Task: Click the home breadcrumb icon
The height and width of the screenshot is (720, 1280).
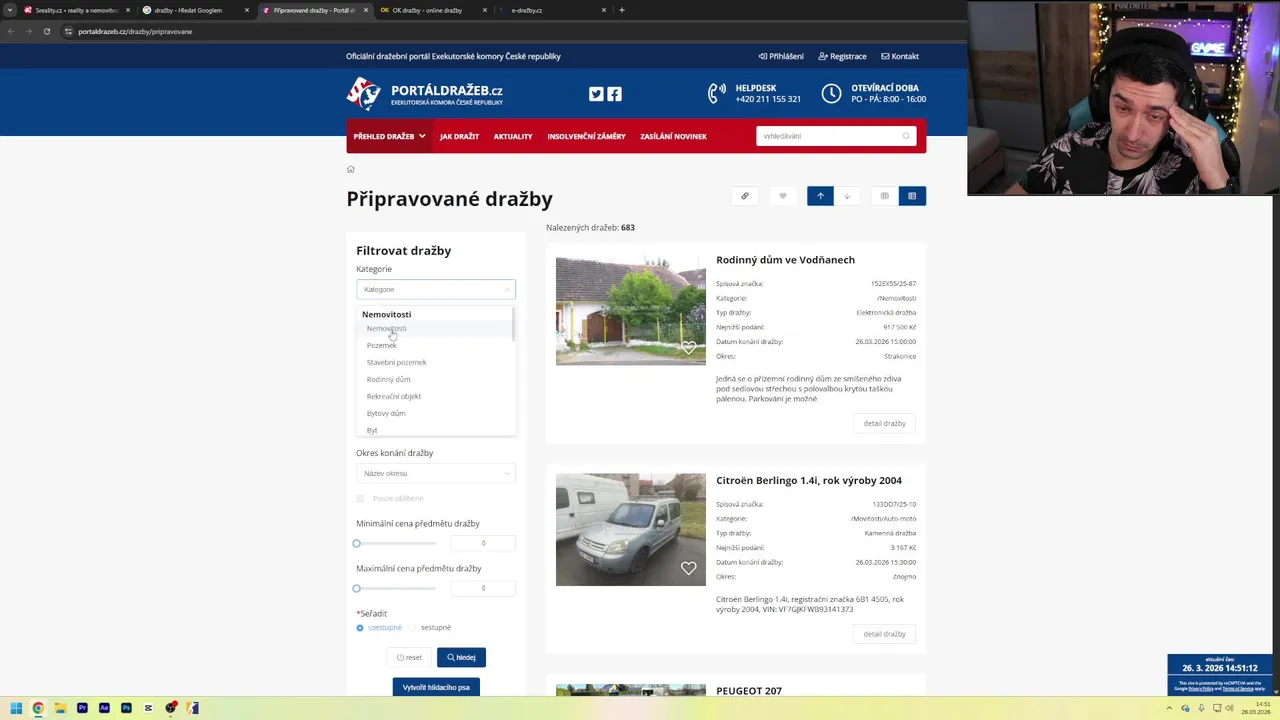Action: pos(351,169)
